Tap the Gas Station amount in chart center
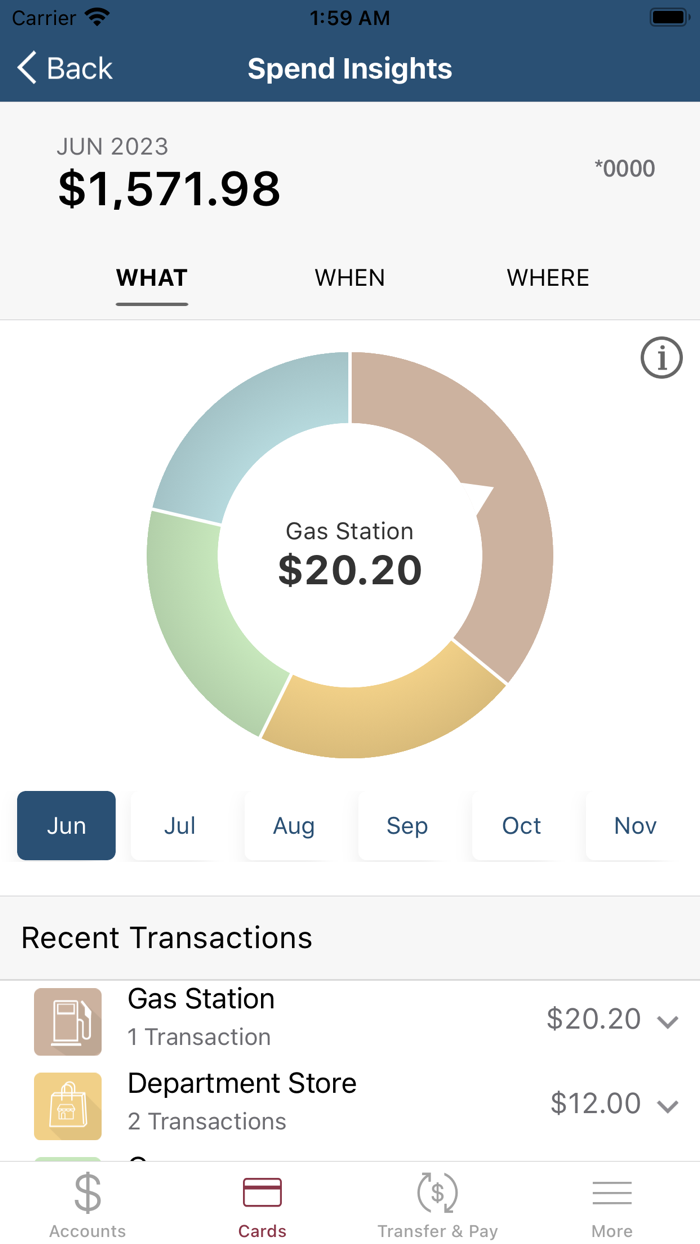Screen dimensions: 700x1244 pos(350,570)
